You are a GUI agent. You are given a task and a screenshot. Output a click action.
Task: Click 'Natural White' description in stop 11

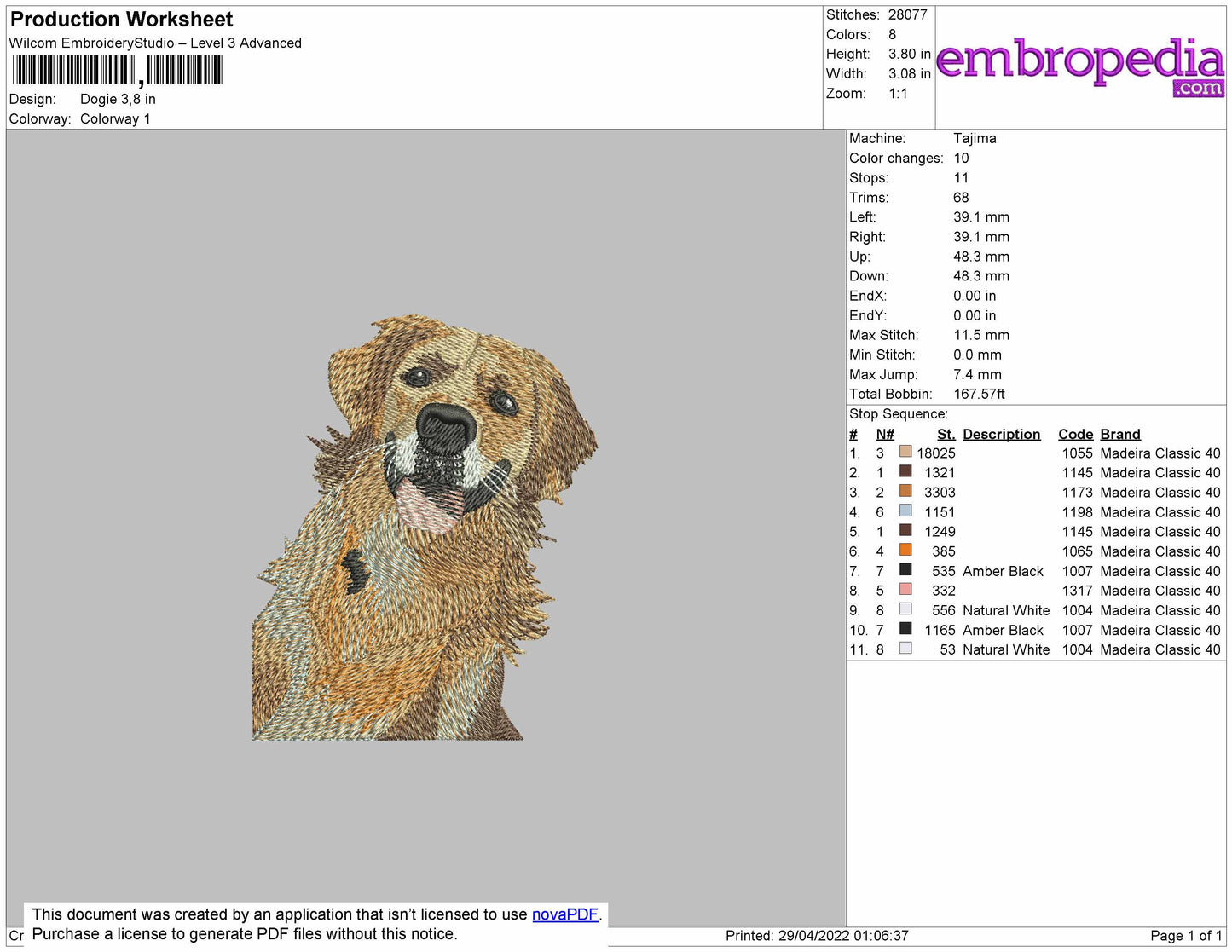click(1006, 649)
